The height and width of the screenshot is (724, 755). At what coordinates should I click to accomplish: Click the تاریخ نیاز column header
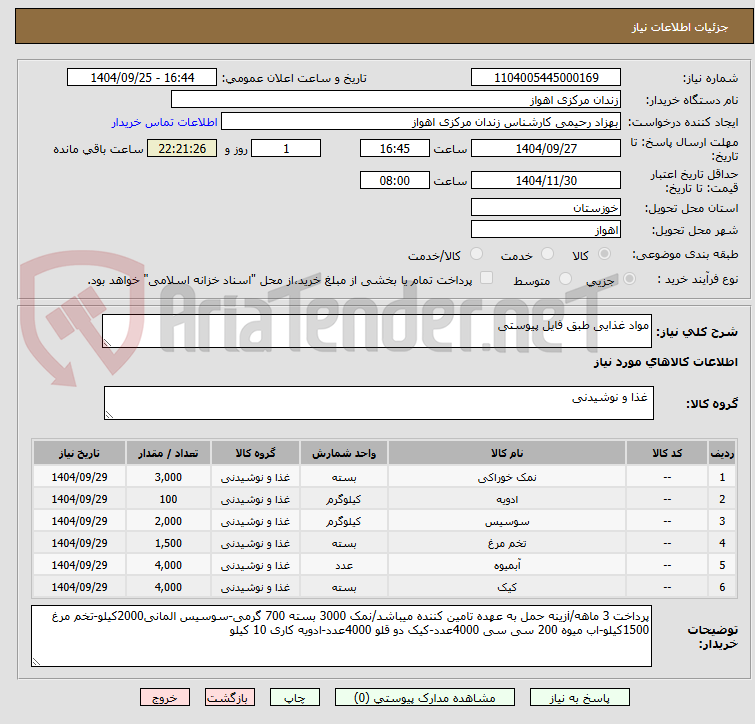(79, 453)
